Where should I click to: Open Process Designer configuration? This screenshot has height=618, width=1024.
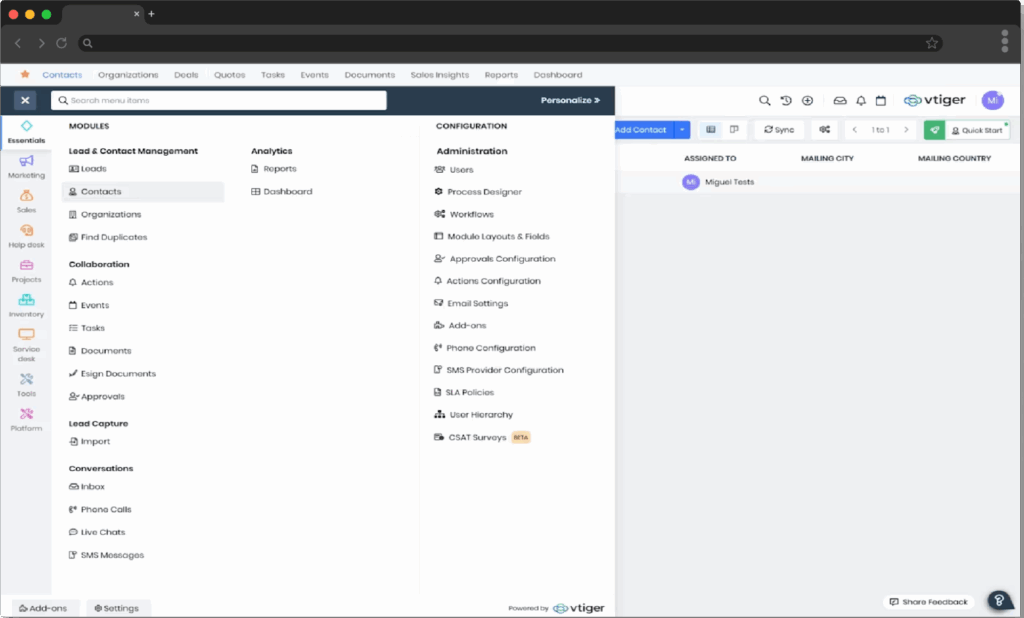[x=478, y=192]
